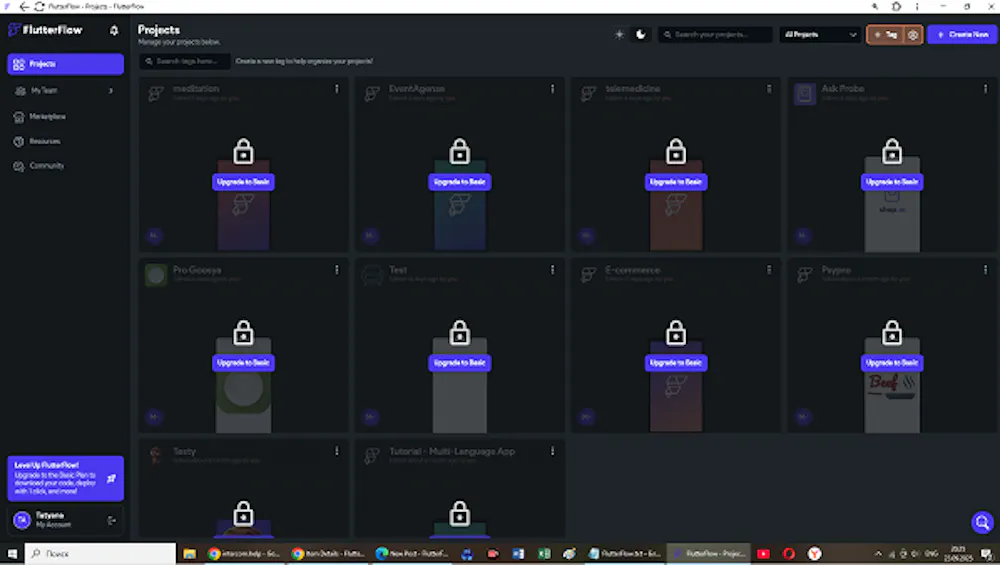This screenshot has height=565, width=1000.
Task: Click the lock on Tutorial - Multi-Language App card
Action: 459,514
